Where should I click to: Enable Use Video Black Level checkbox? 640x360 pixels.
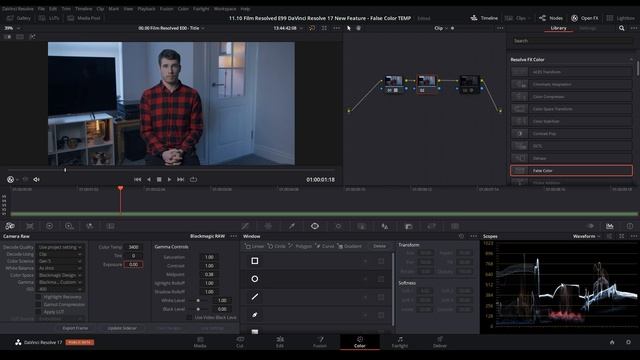click(x=189, y=317)
